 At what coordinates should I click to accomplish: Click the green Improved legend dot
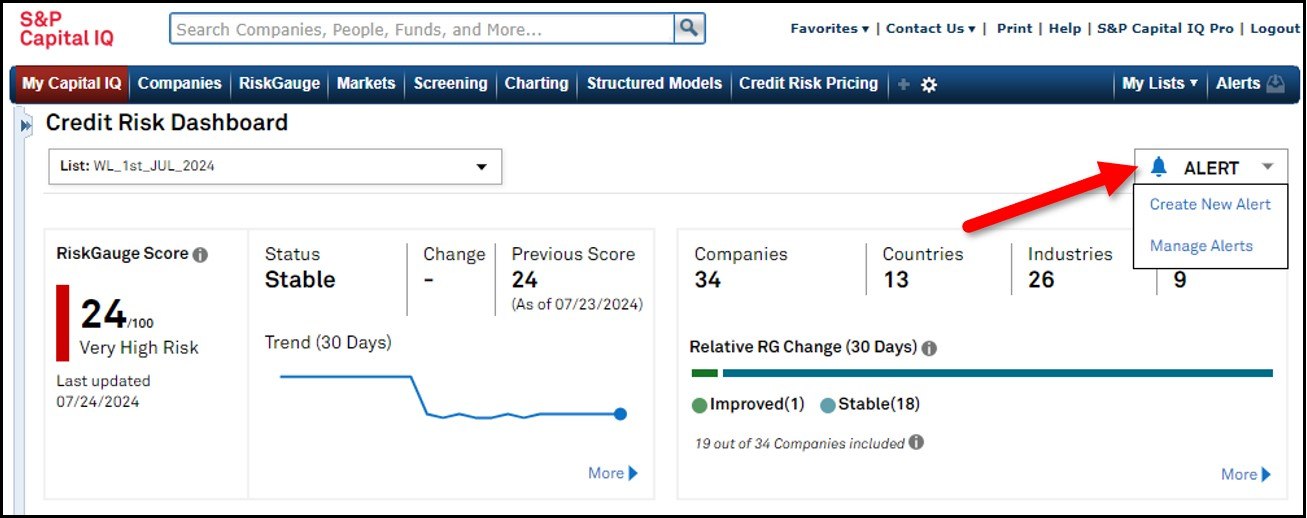[x=700, y=405]
